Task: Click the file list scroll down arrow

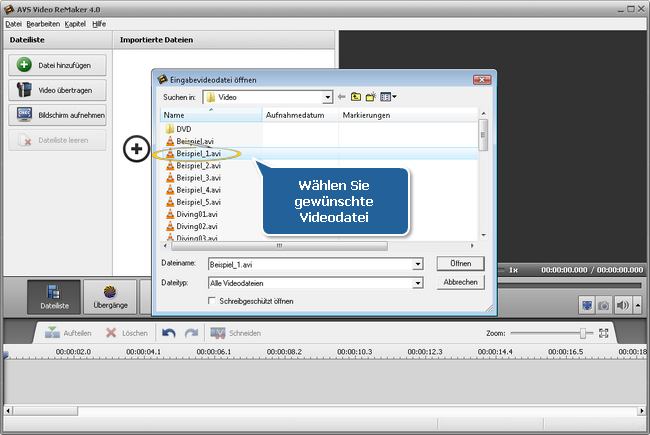Action: pos(483,235)
